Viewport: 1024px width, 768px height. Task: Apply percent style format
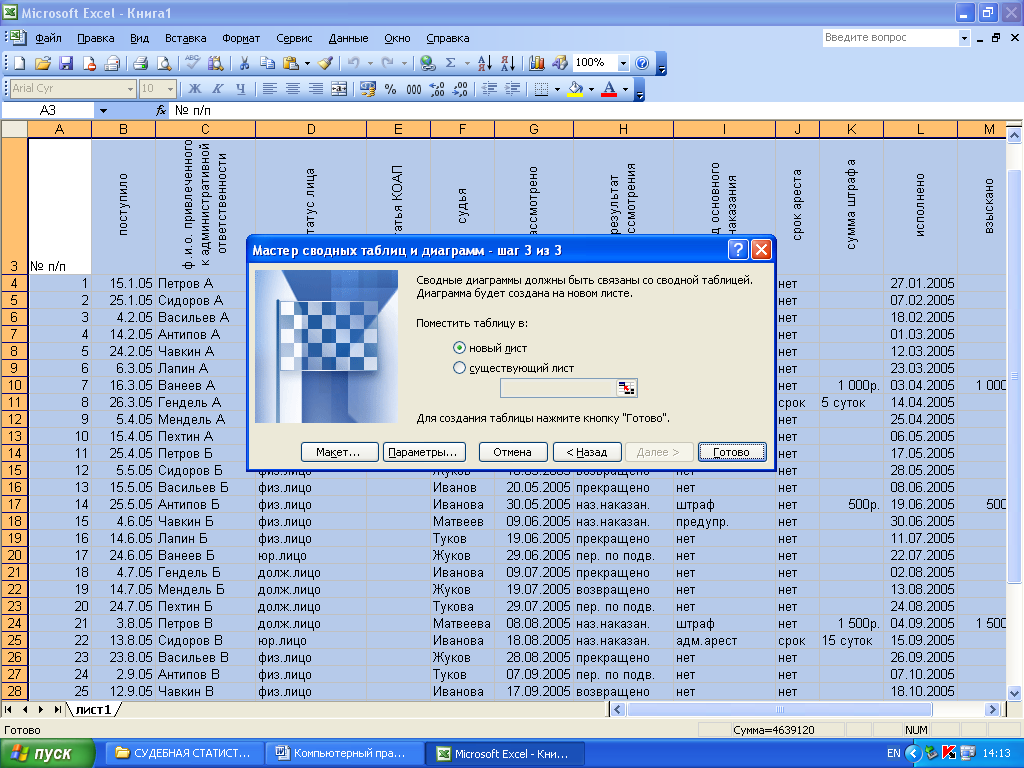[x=391, y=88]
